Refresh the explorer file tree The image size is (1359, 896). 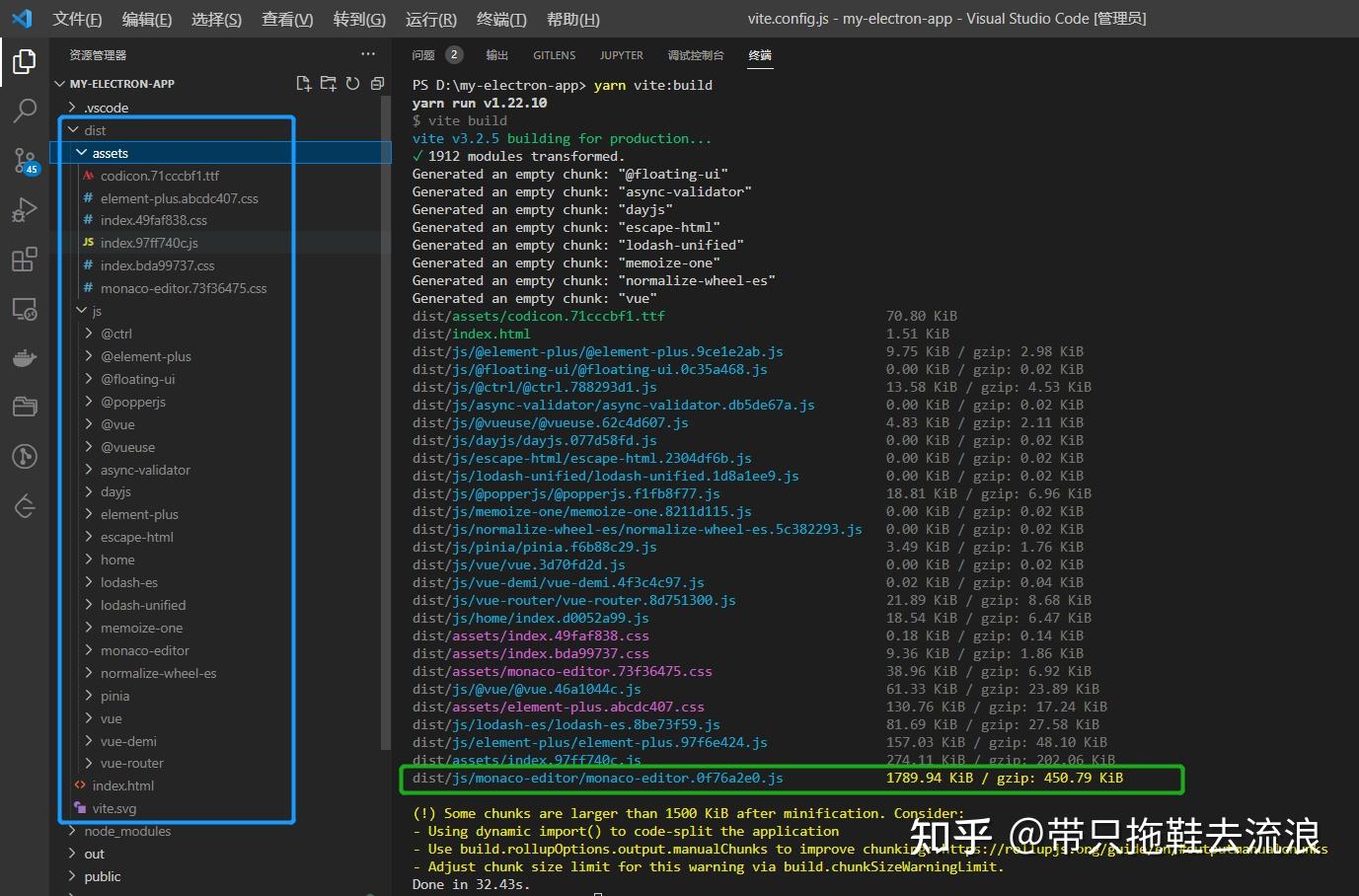[352, 84]
